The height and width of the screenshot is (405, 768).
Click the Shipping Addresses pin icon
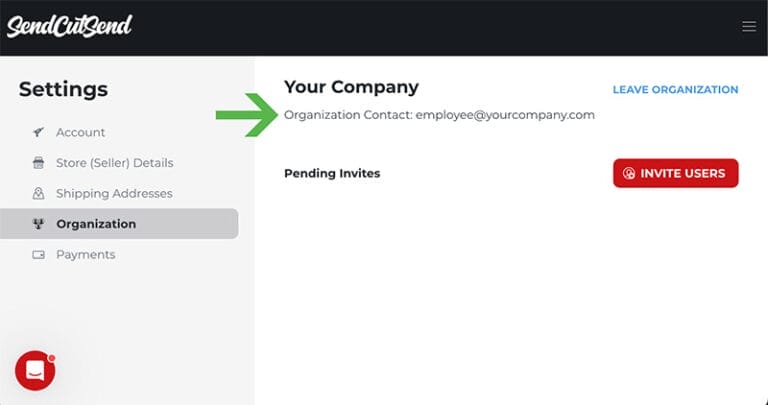39,194
